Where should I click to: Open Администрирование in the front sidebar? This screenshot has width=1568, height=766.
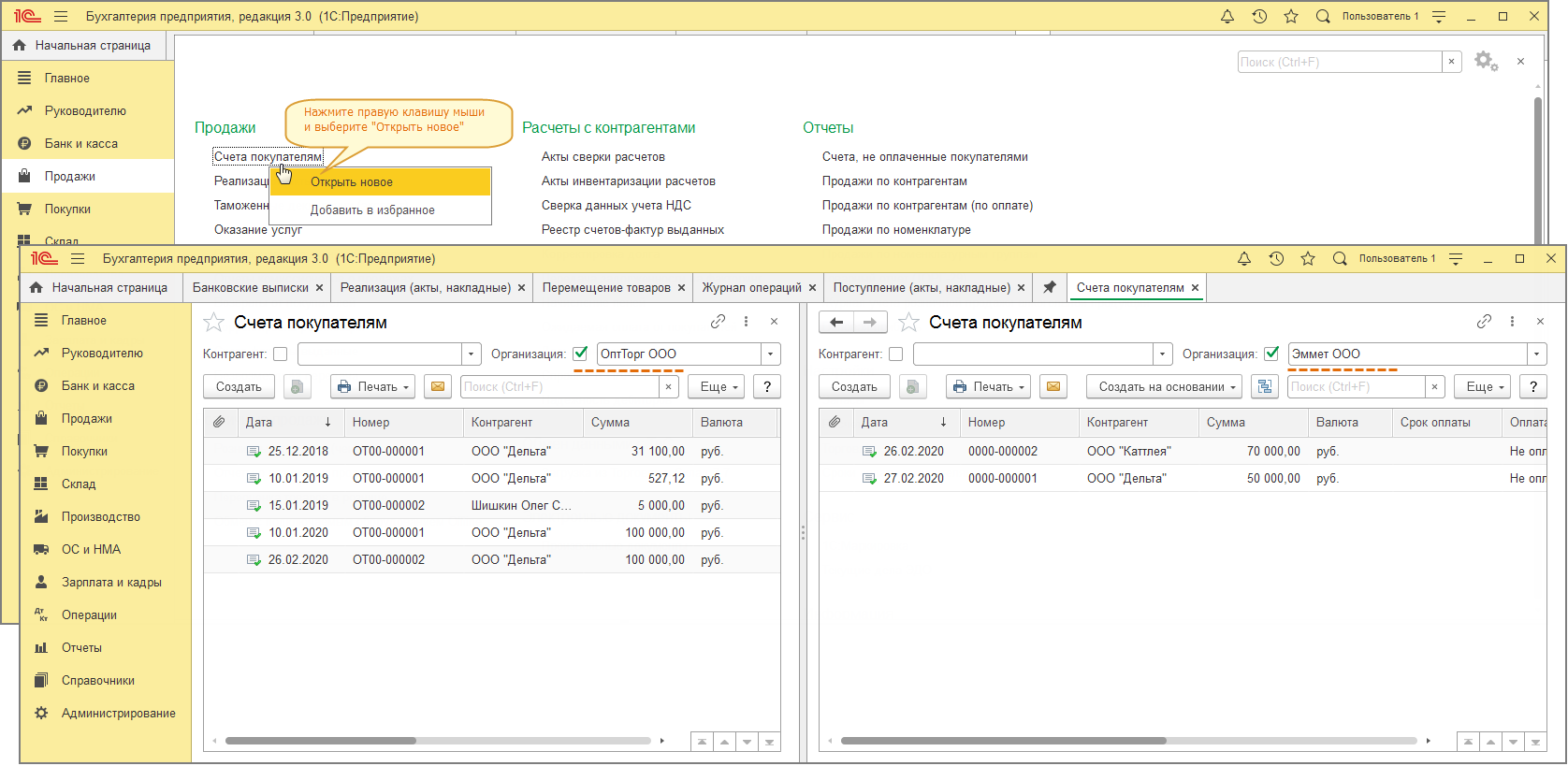pos(118,714)
